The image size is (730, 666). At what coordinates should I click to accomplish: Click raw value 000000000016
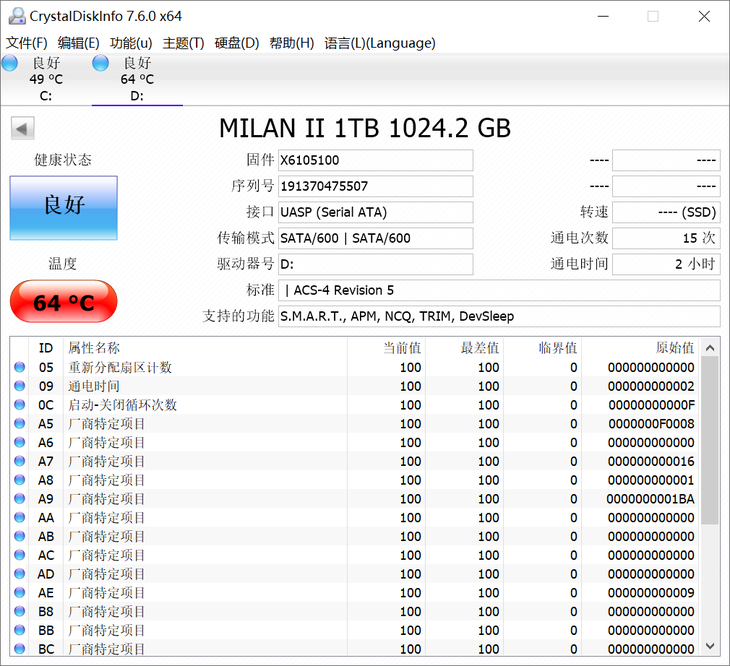click(x=651, y=461)
